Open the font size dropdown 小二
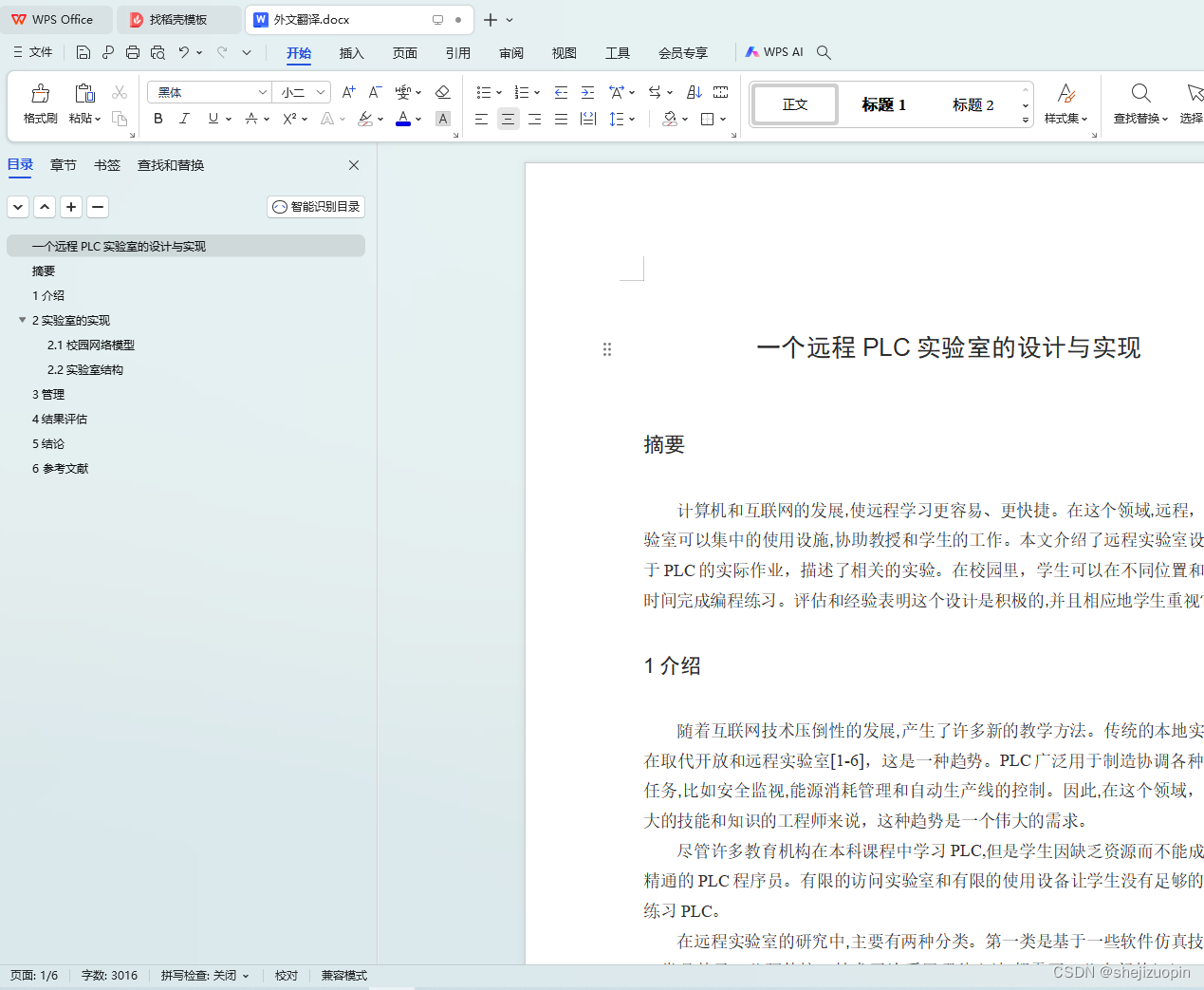 click(x=321, y=92)
